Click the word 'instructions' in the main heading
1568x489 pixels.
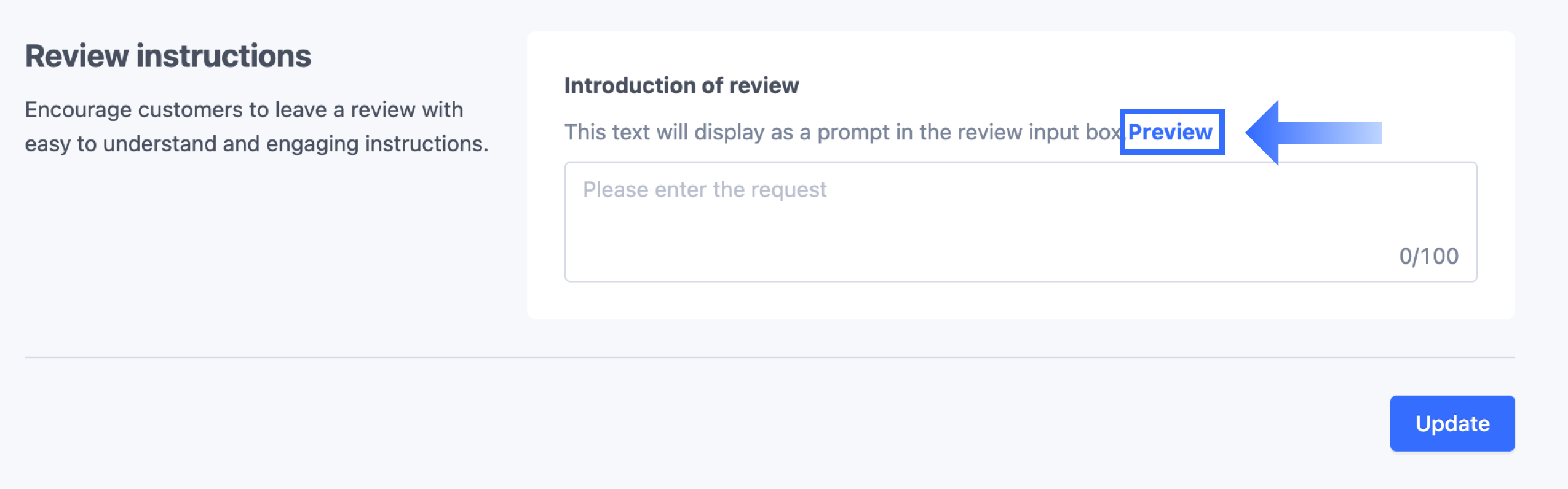224,57
